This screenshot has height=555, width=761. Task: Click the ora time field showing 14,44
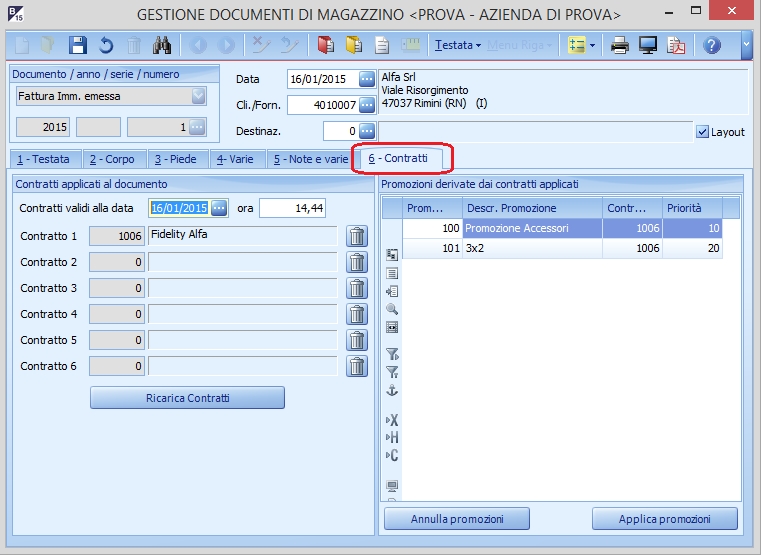point(292,208)
